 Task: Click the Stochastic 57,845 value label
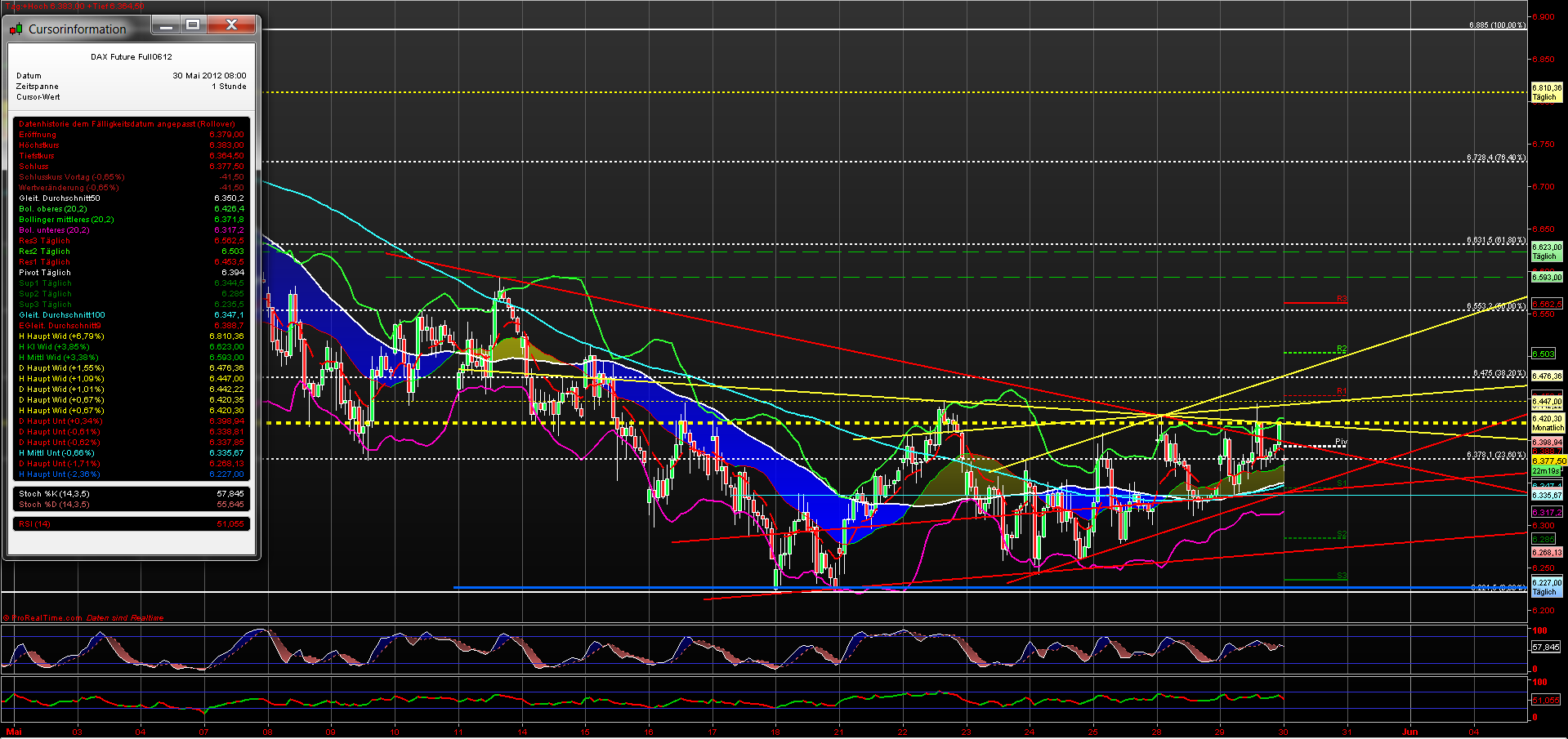[x=1545, y=647]
